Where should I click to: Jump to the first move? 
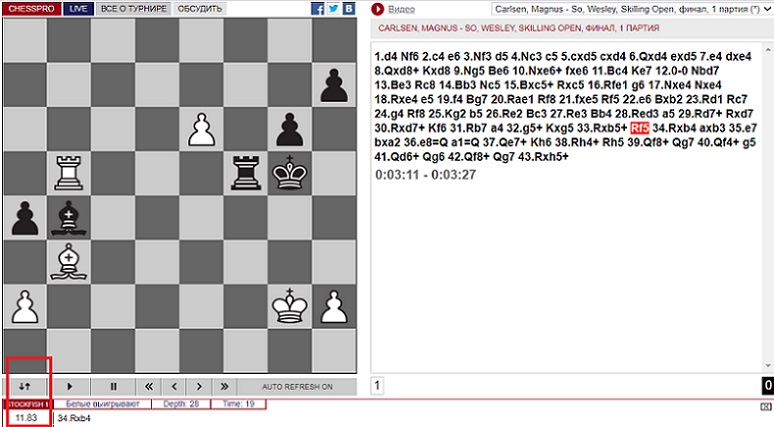point(149,386)
